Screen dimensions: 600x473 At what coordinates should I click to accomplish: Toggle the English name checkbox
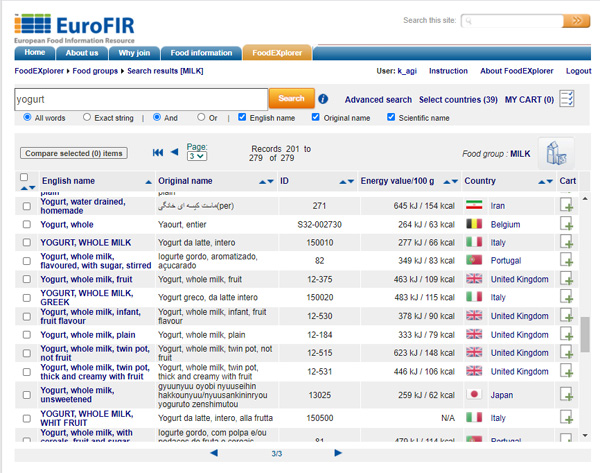[x=242, y=117]
